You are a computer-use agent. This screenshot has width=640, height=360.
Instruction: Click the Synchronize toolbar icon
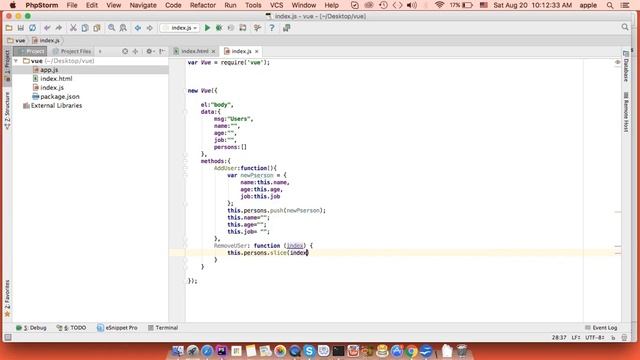tap(32, 28)
